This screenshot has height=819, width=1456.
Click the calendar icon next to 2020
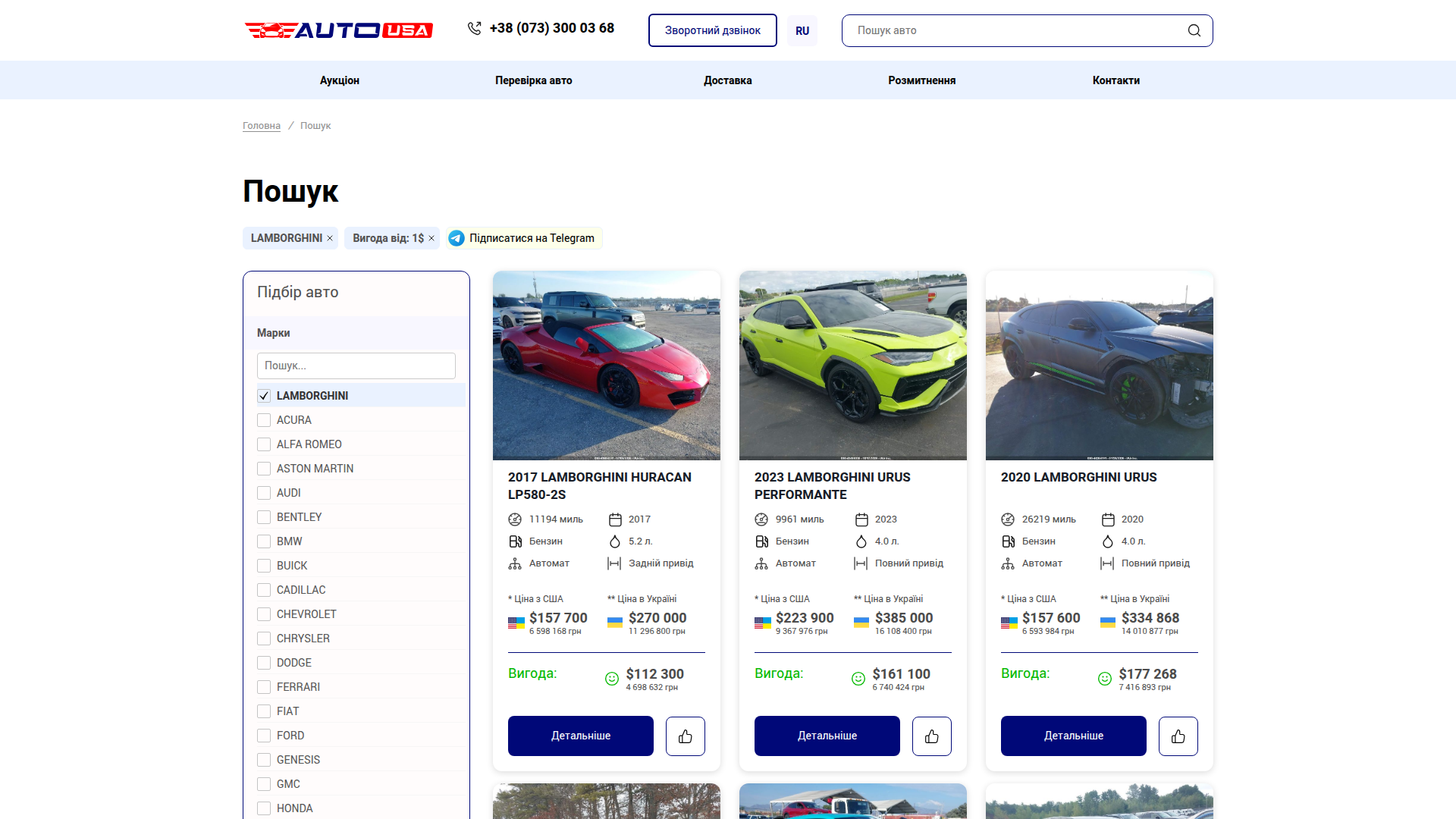click(1108, 519)
